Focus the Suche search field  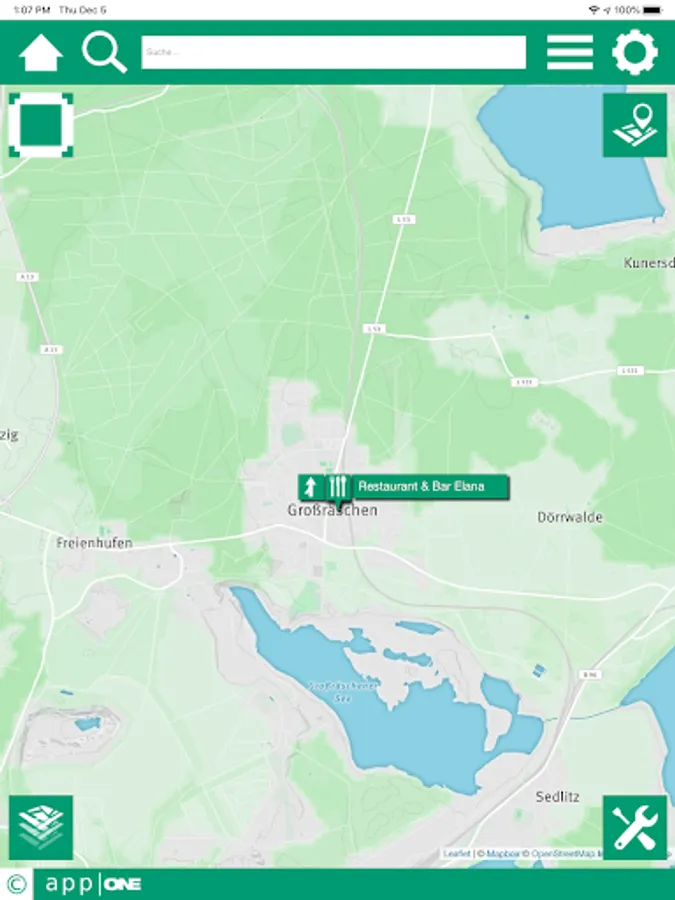(333, 52)
